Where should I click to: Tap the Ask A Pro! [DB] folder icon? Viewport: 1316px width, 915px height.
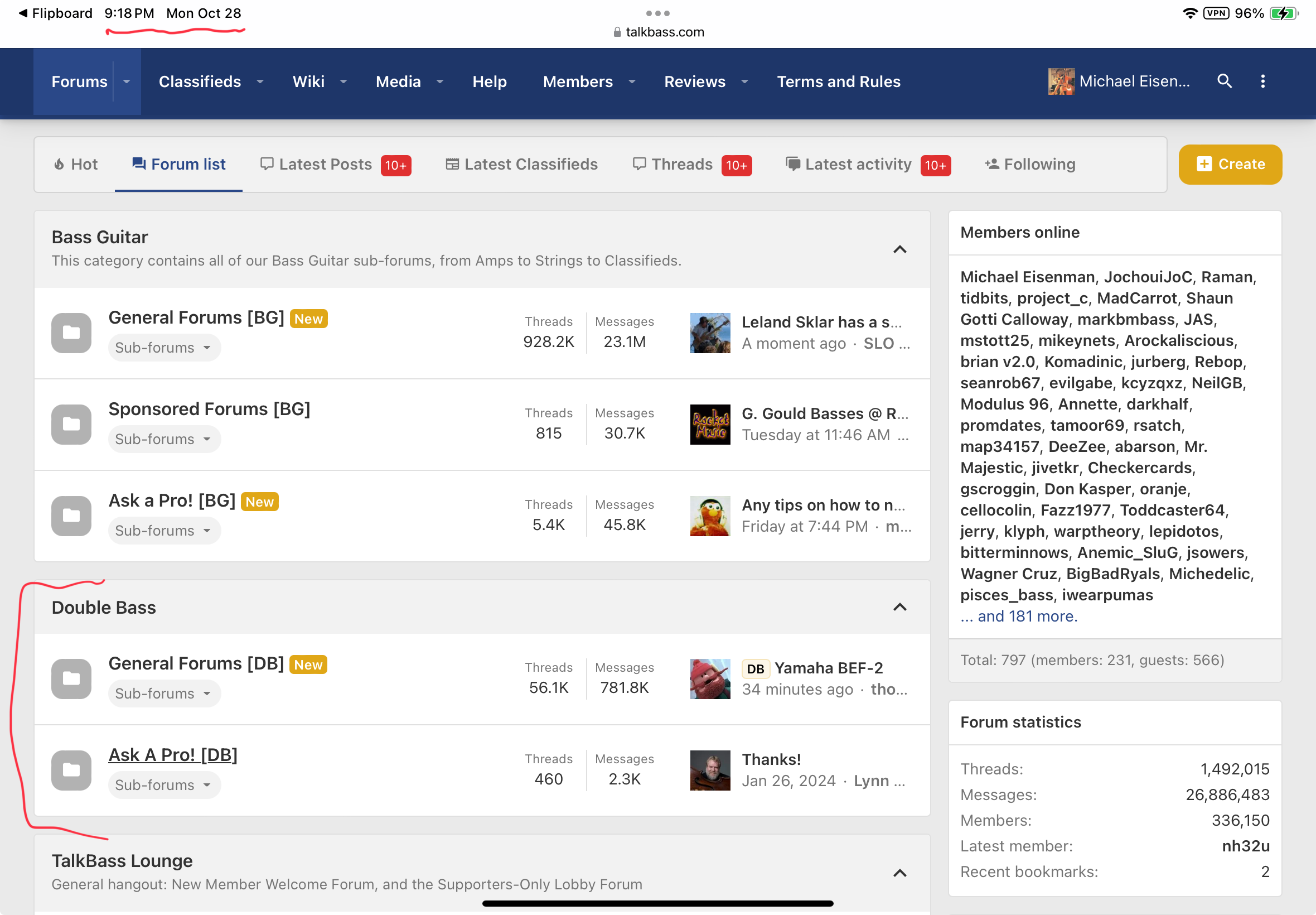(x=71, y=770)
